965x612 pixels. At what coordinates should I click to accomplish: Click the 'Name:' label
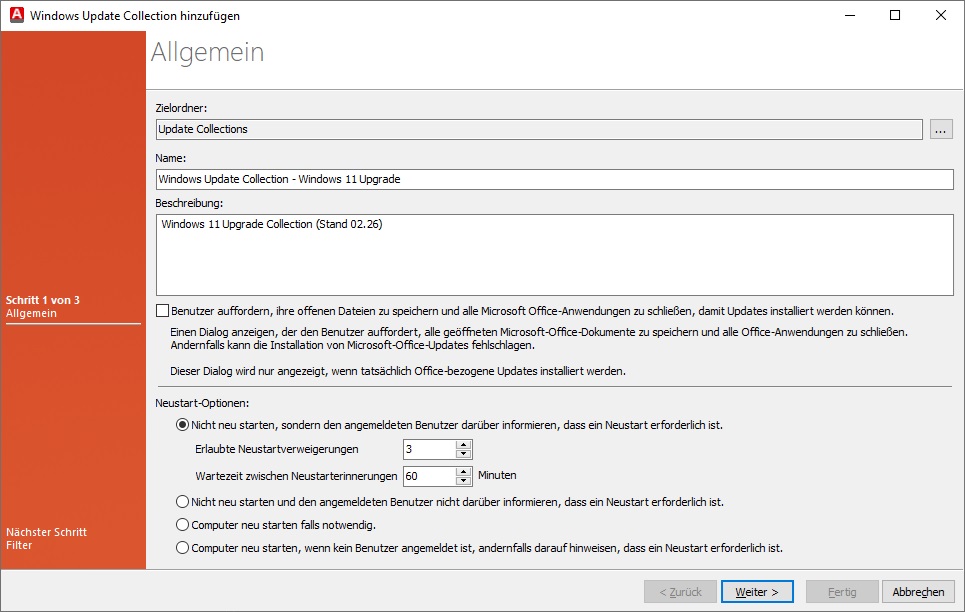pyautogui.click(x=170, y=158)
